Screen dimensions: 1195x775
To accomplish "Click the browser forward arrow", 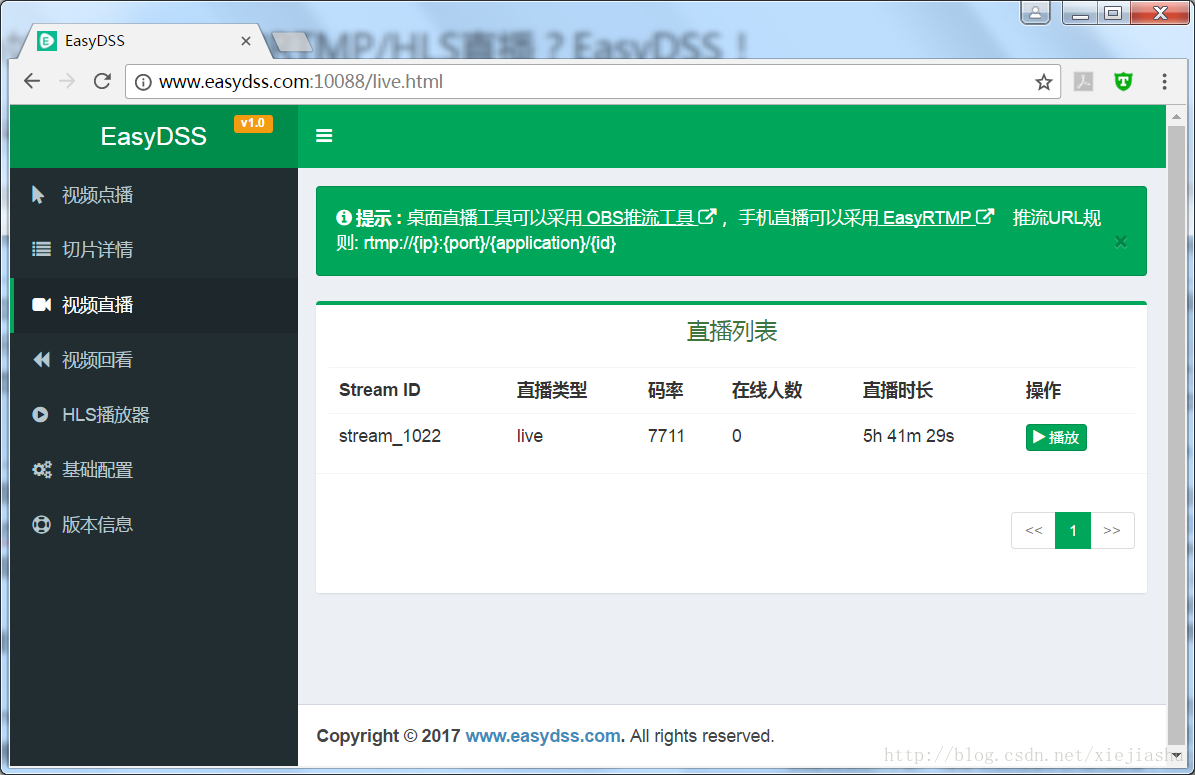I will pyautogui.click(x=67, y=82).
